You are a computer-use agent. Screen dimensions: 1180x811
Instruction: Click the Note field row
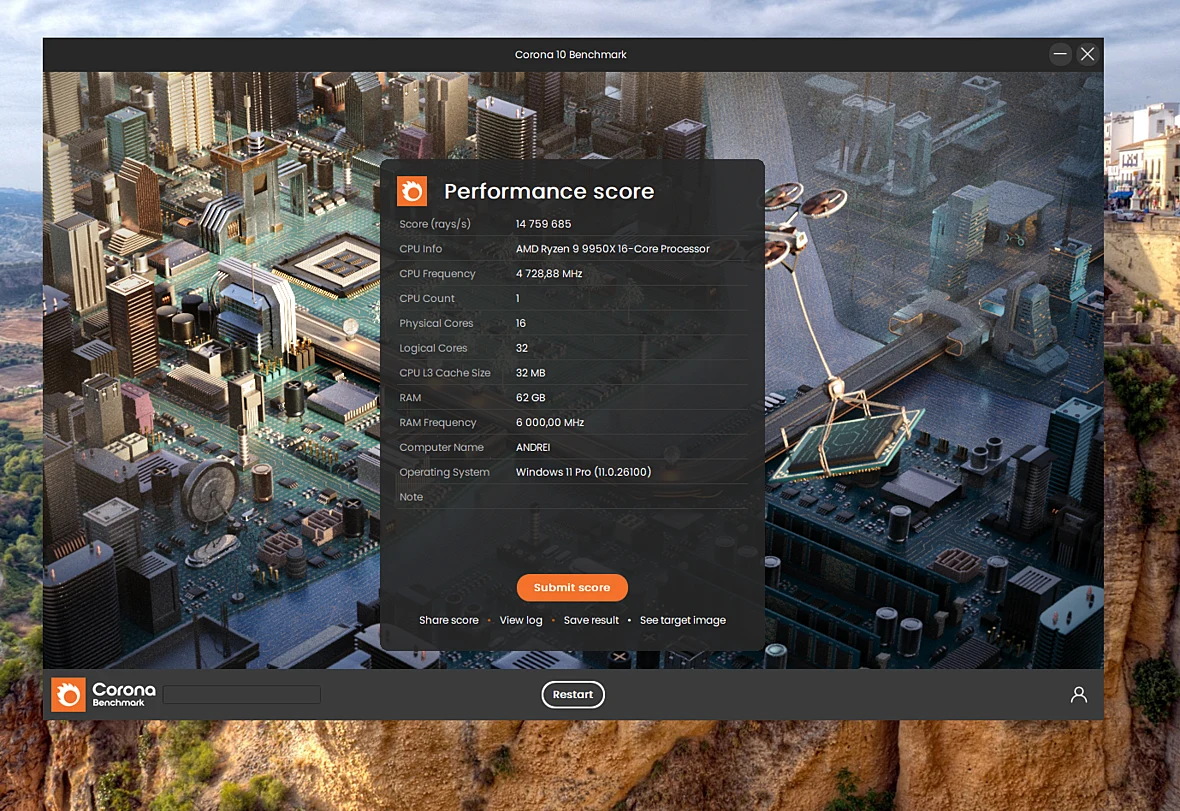click(572, 497)
